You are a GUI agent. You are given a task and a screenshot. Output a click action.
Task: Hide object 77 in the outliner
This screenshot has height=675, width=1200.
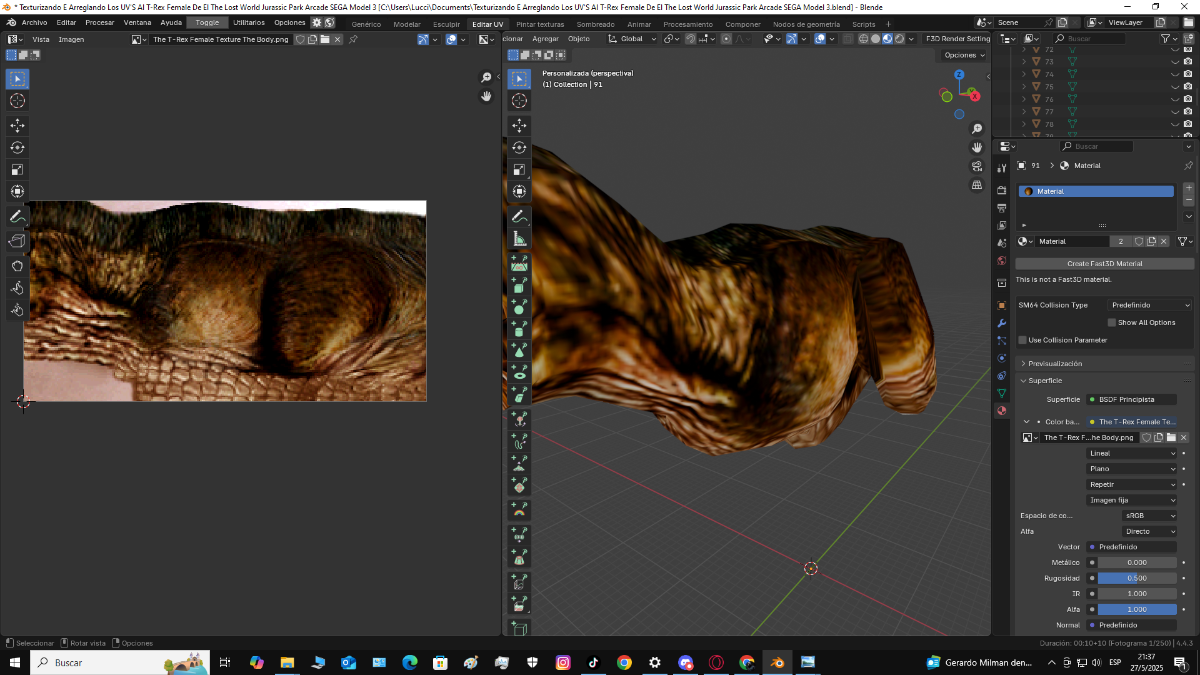click(x=1174, y=111)
